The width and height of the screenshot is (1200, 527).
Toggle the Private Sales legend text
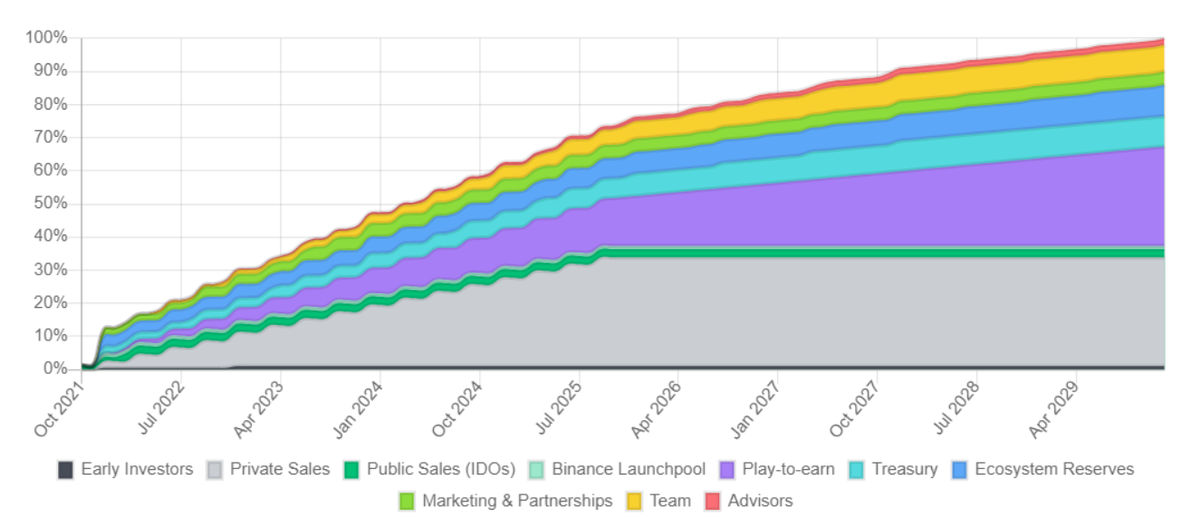coord(280,469)
